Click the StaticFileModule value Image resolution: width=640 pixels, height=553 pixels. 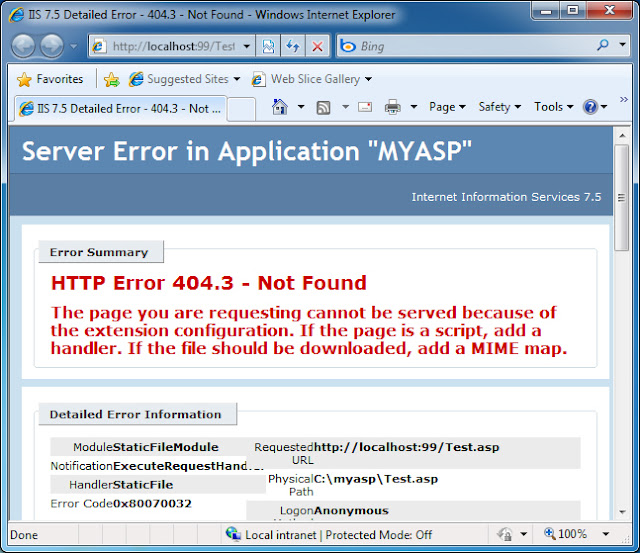[x=166, y=447]
